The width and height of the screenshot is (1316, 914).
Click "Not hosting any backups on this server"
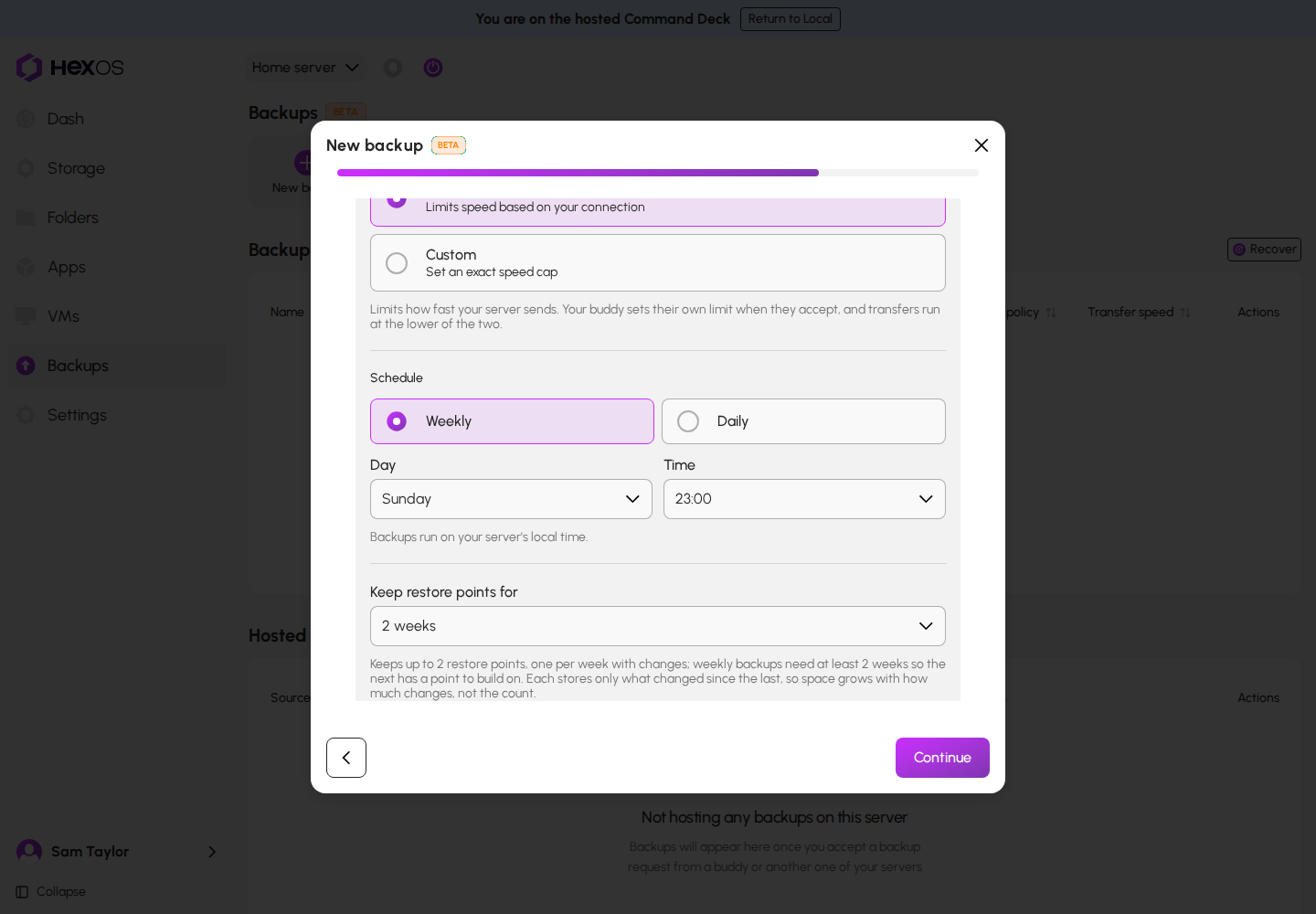[774, 817]
